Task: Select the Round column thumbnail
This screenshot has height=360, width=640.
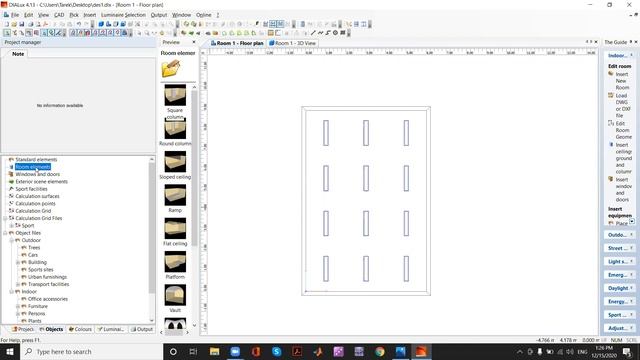Action: pos(175,129)
